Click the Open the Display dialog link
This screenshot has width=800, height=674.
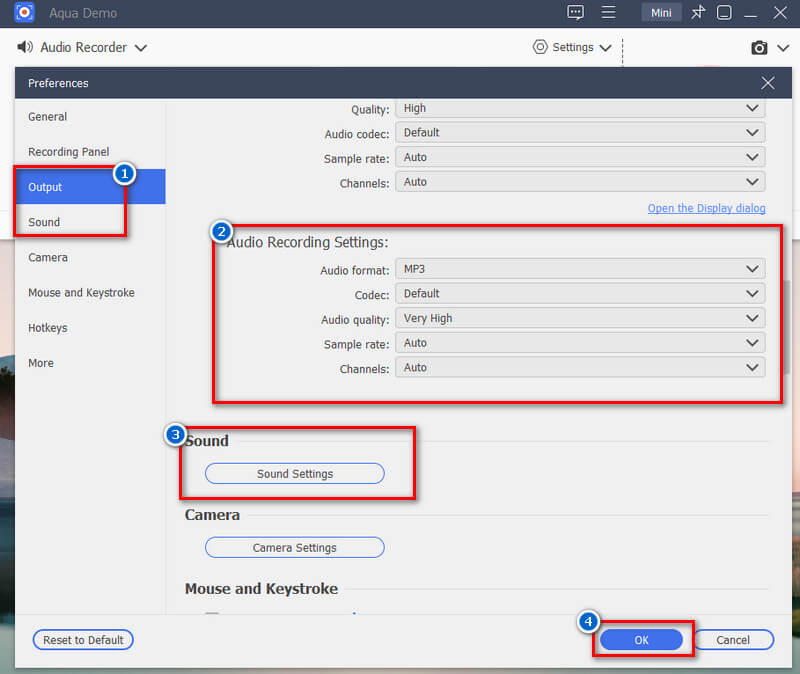click(x=706, y=207)
